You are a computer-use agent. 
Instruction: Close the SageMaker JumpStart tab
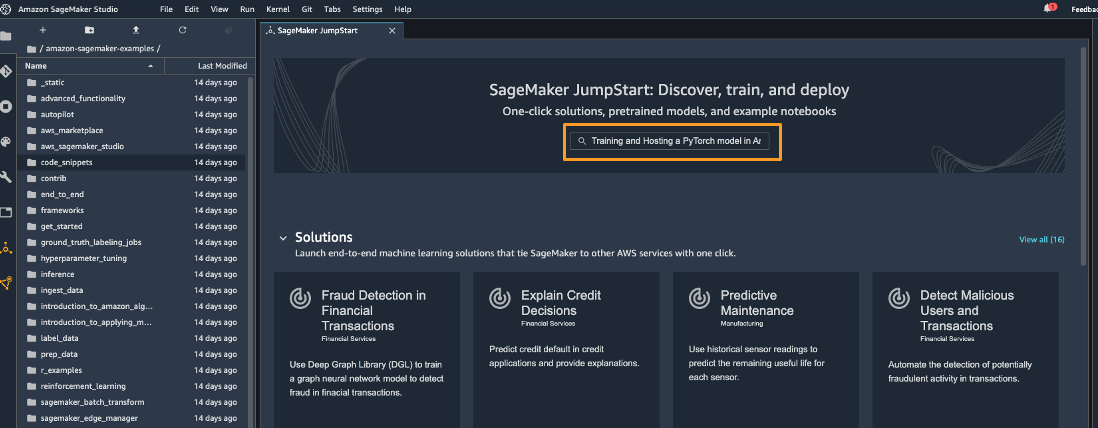392,31
